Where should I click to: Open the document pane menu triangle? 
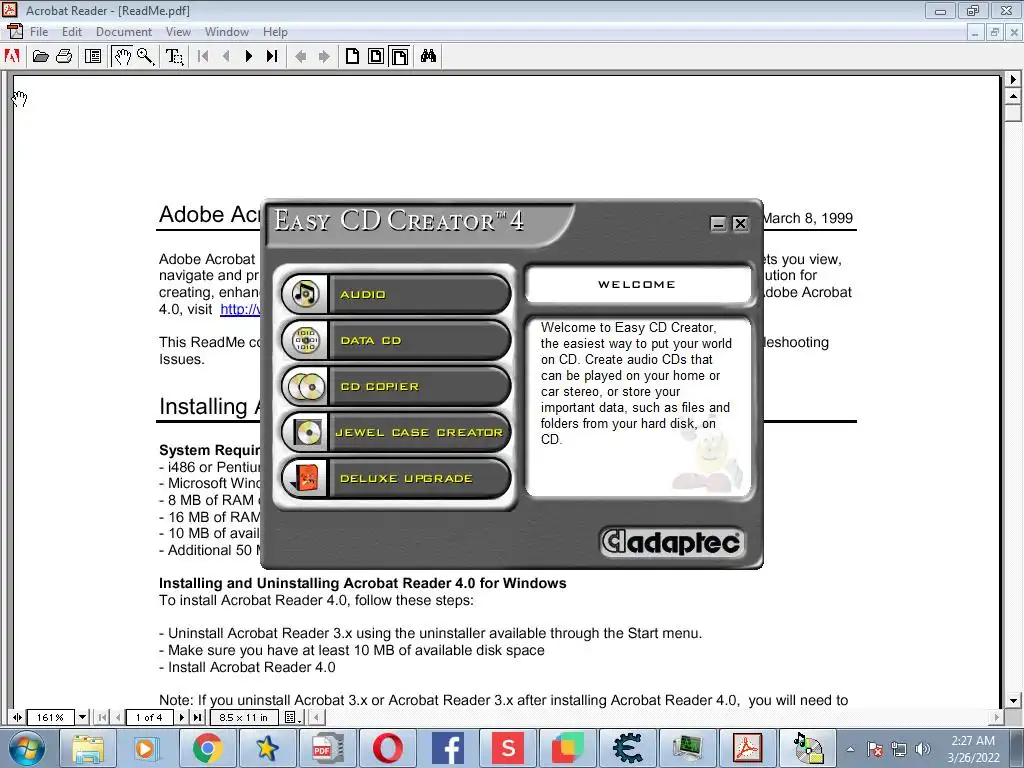click(x=1013, y=79)
